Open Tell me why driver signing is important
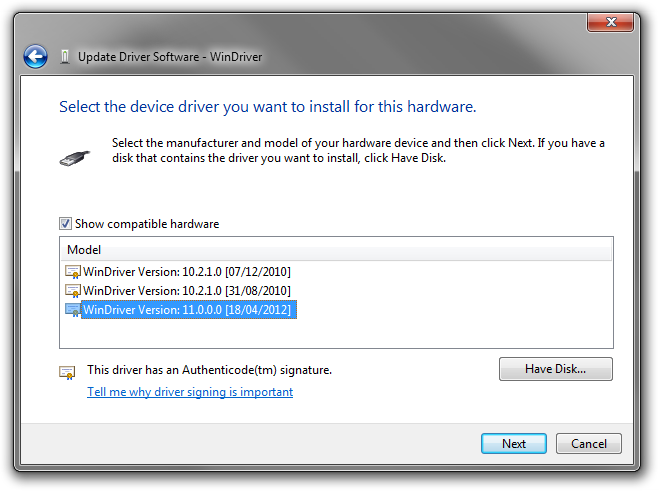This screenshot has width=660, height=491. [190, 392]
